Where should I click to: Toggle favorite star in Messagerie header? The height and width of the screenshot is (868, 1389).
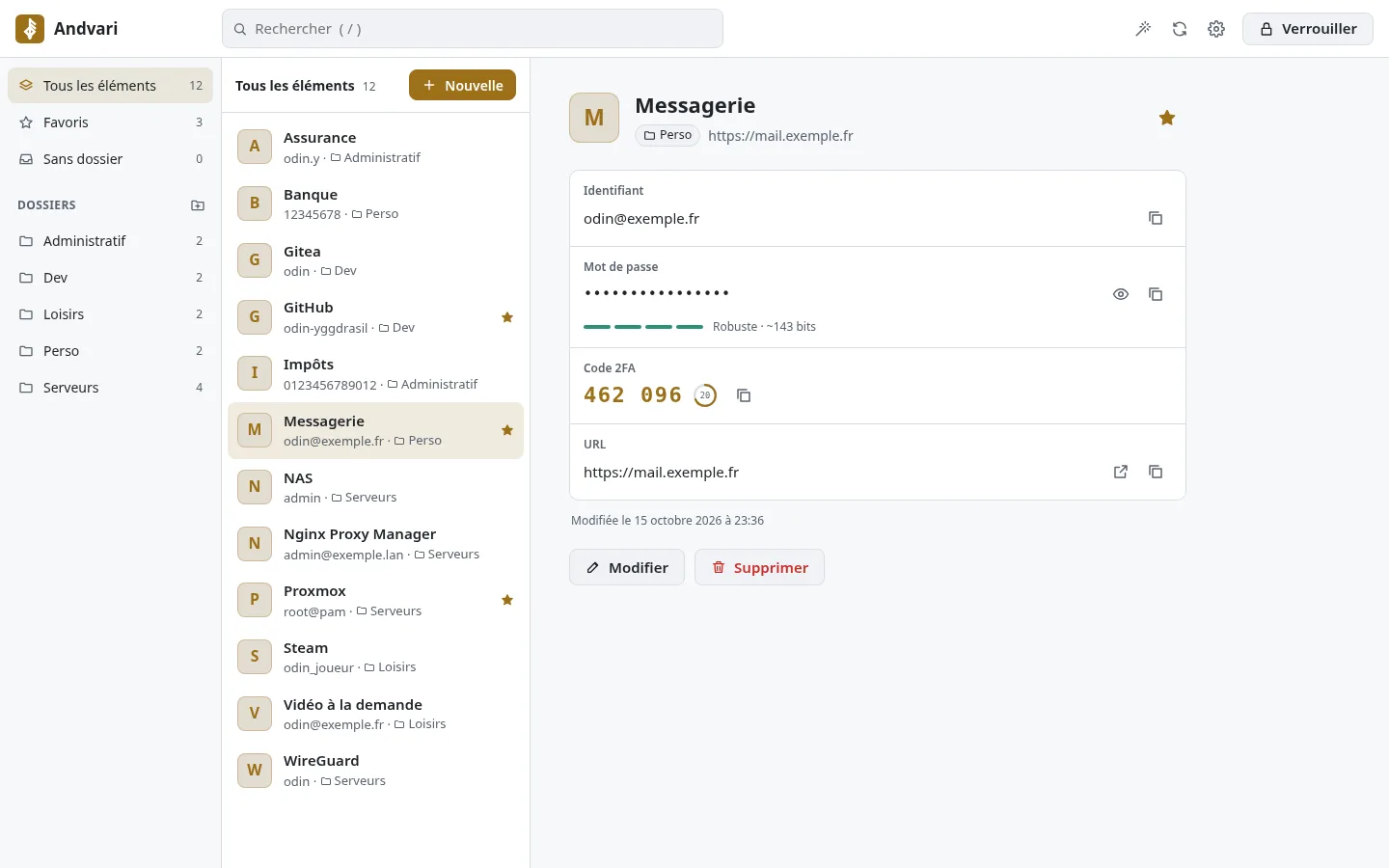(1167, 118)
